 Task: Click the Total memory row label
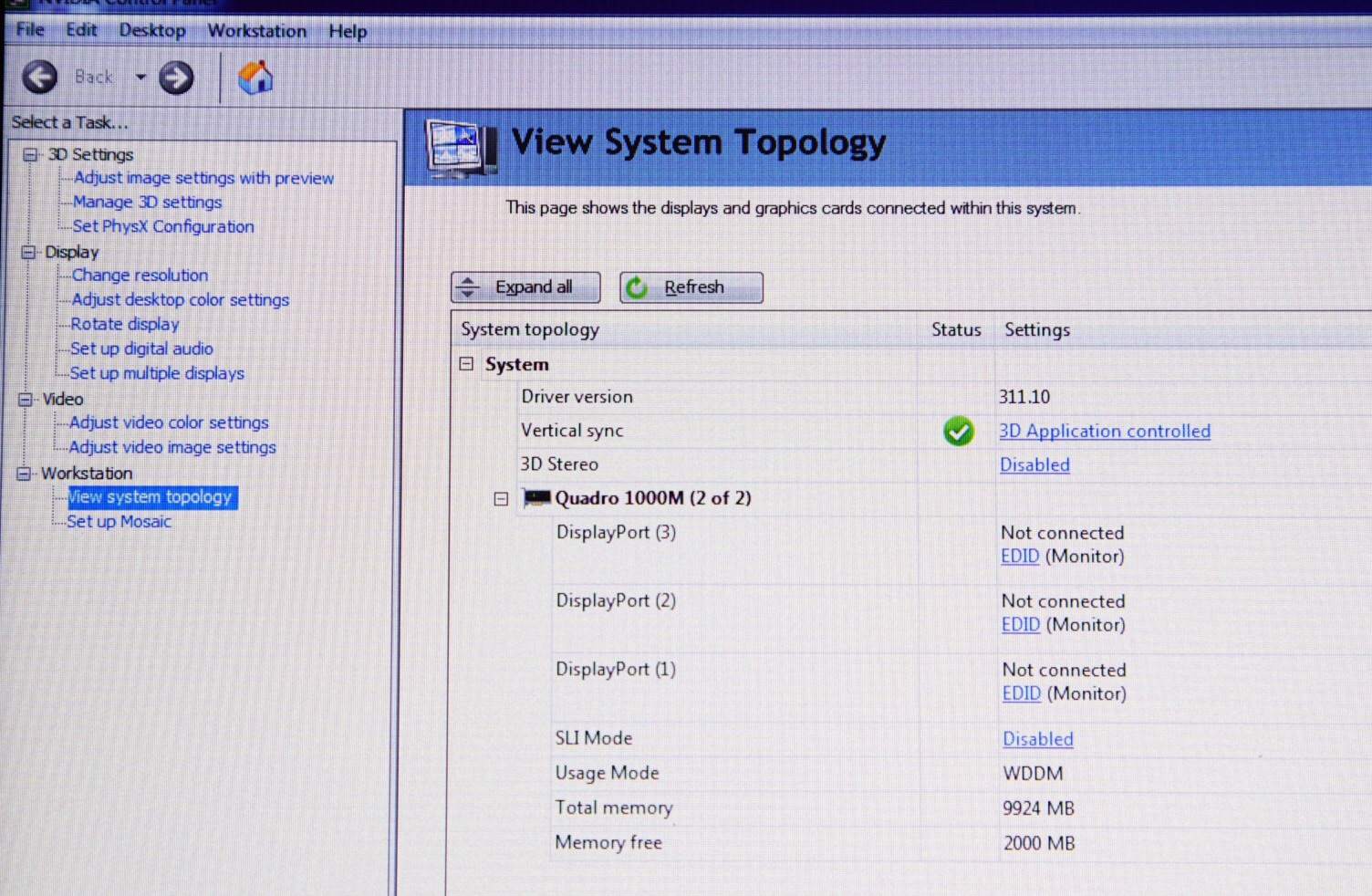[x=614, y=807]
